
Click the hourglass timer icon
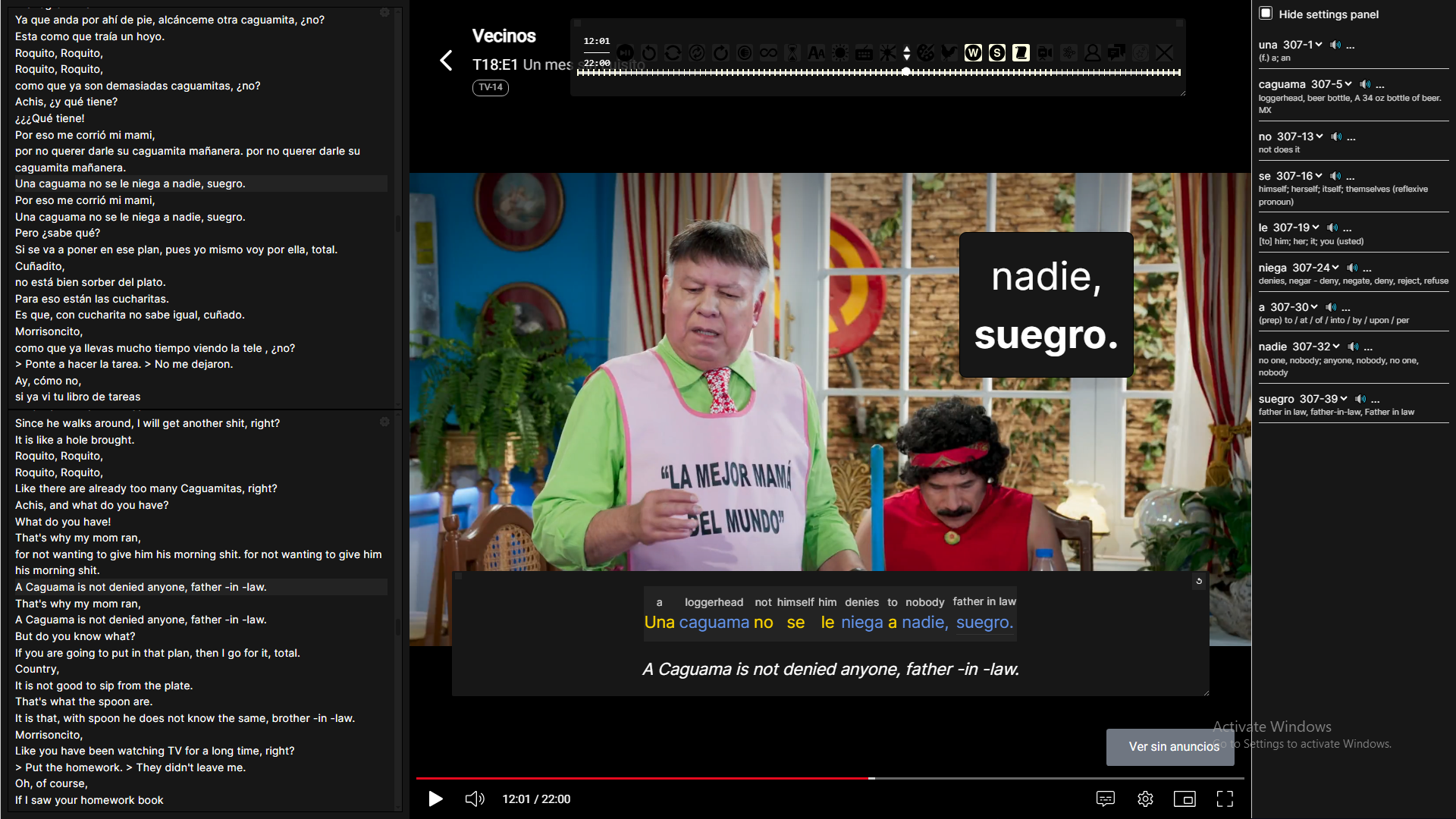pyautogui.click(x=792, y=52)
